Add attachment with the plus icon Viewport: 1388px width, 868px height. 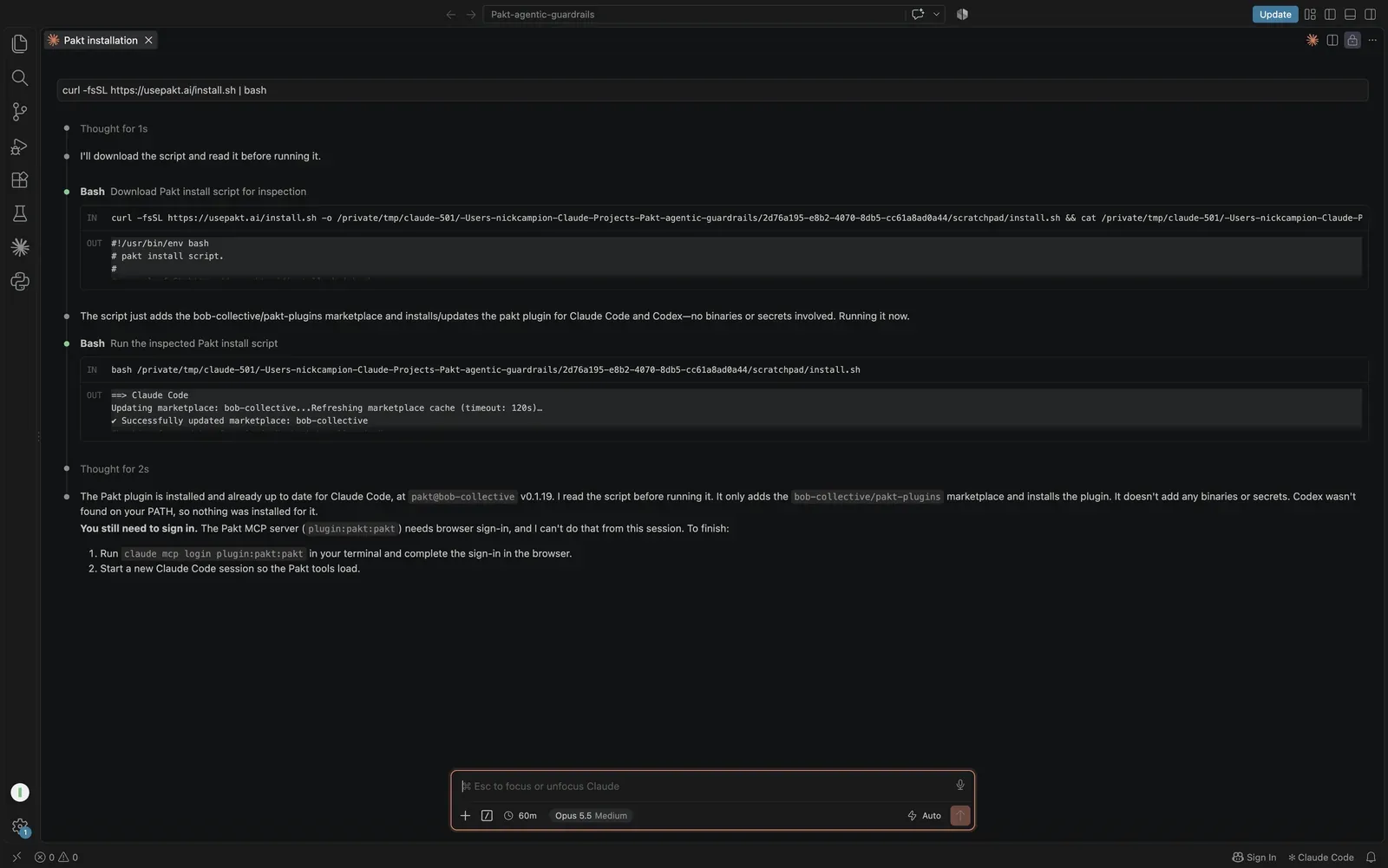(465, 815)
